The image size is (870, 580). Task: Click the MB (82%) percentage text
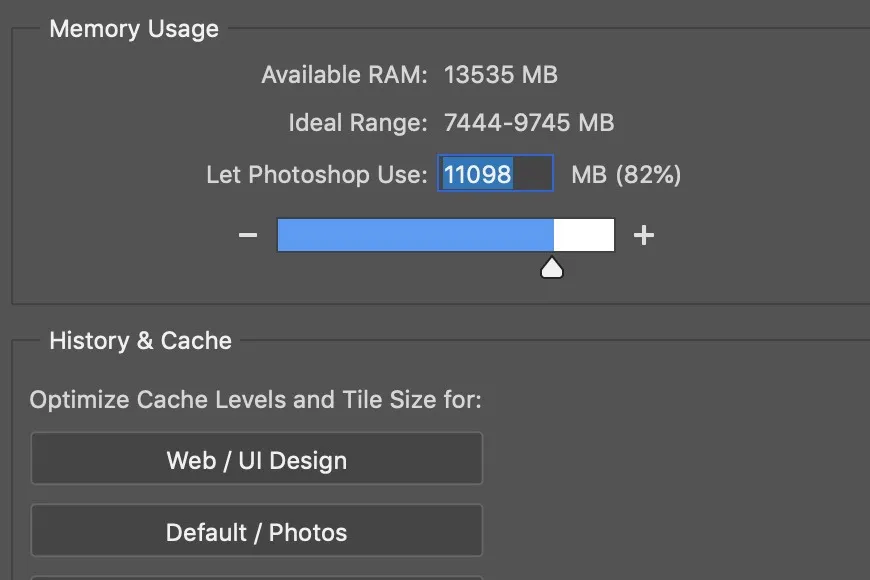pyautogui.click(x=626, y=175)
